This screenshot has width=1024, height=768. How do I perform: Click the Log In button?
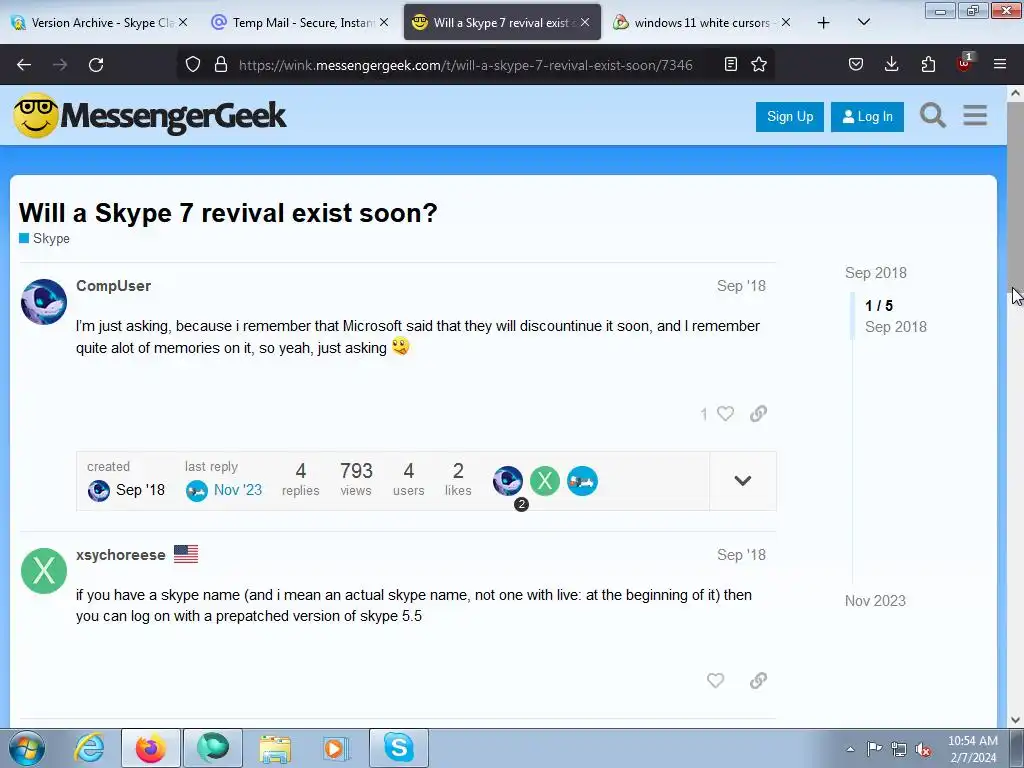[867, 117]
